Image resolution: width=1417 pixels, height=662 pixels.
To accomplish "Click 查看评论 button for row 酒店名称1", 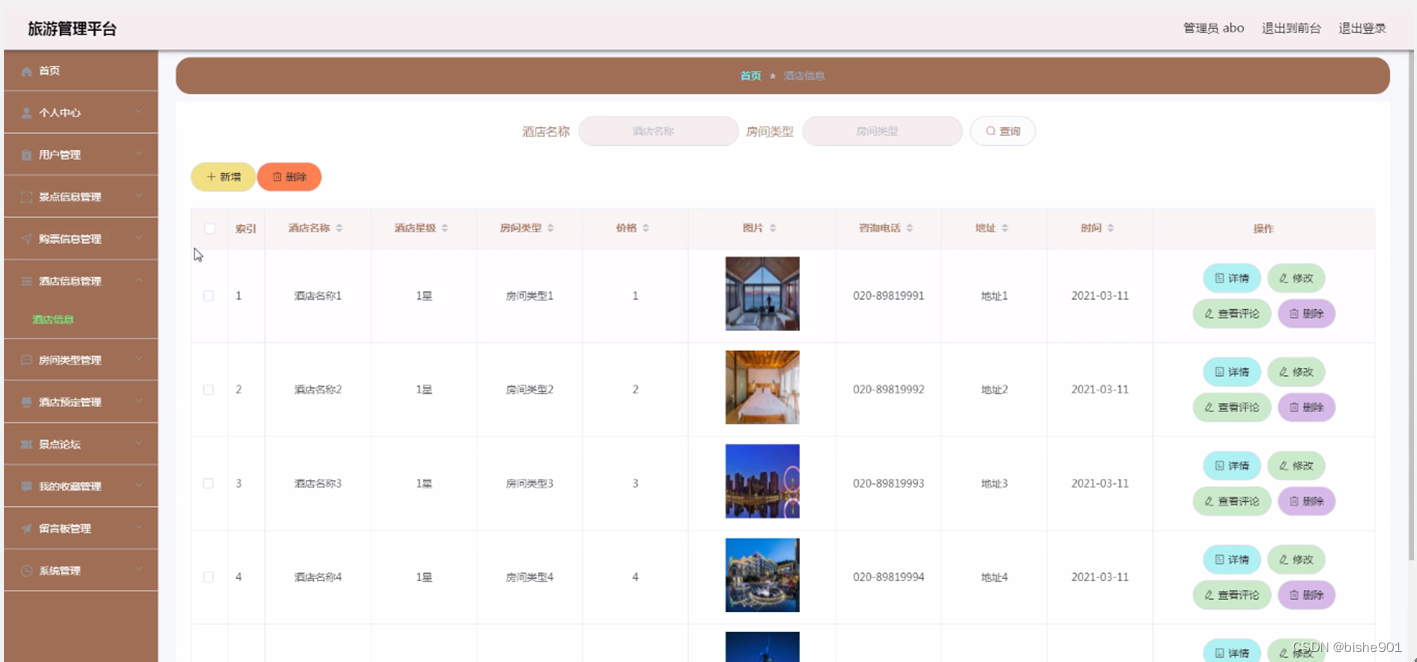I will tap(1232, 314).
